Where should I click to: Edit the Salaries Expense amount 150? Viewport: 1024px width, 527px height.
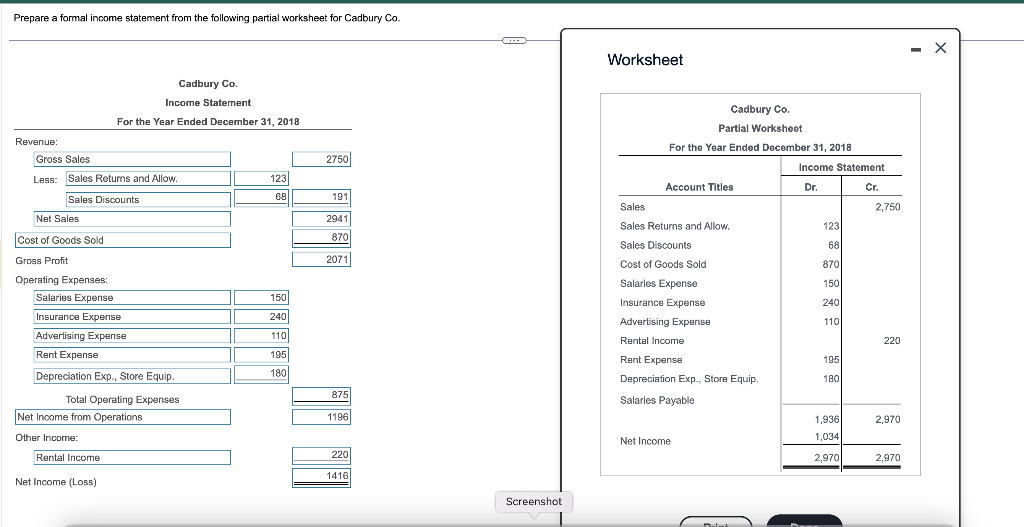(261, 298)
